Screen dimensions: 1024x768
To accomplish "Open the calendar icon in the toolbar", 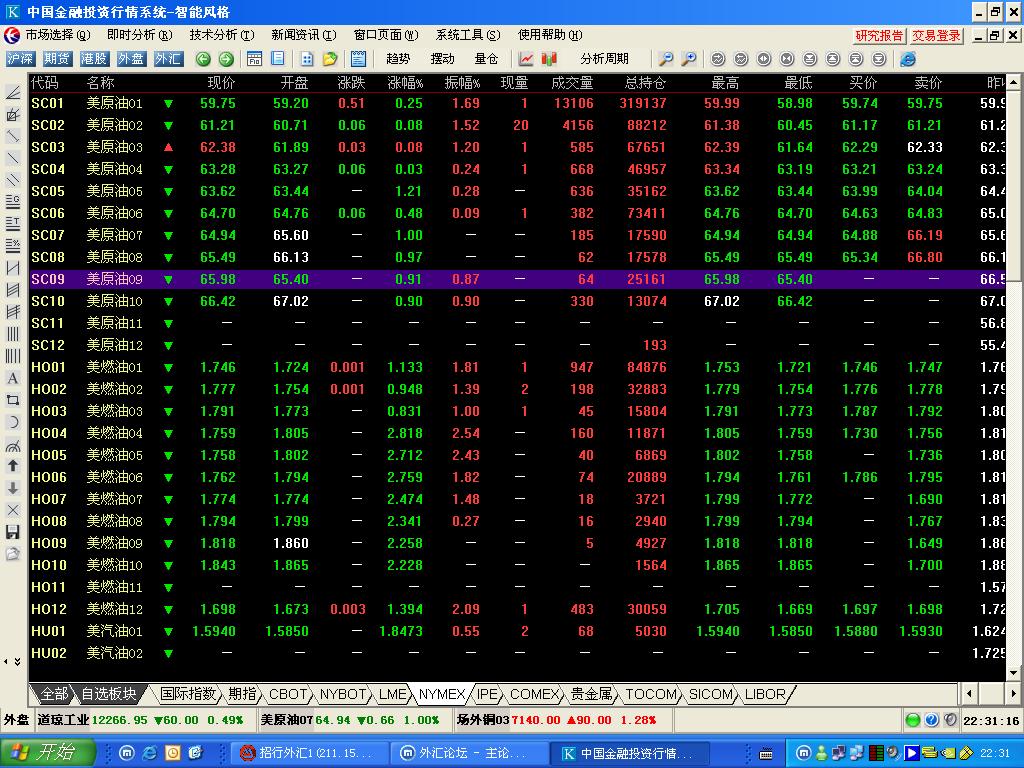I will coord(254,59).
